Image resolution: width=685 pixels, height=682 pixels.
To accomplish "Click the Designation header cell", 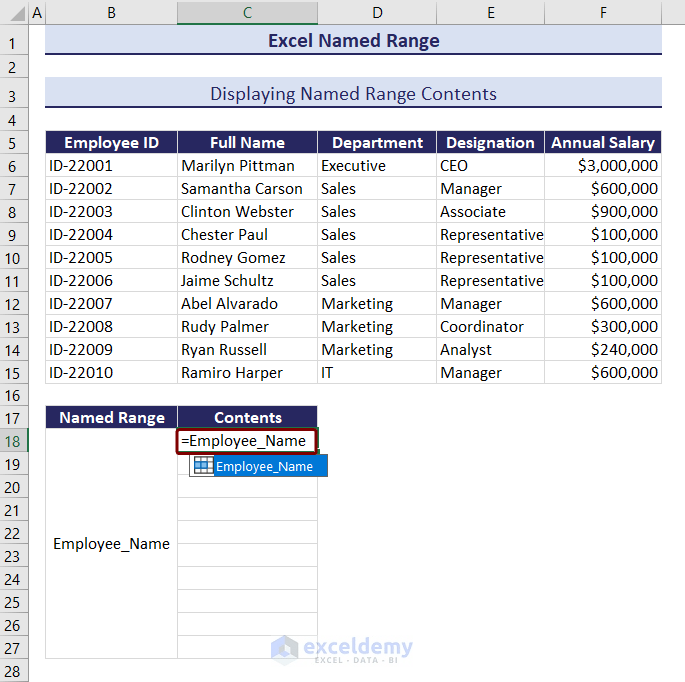I will [491, 142].
